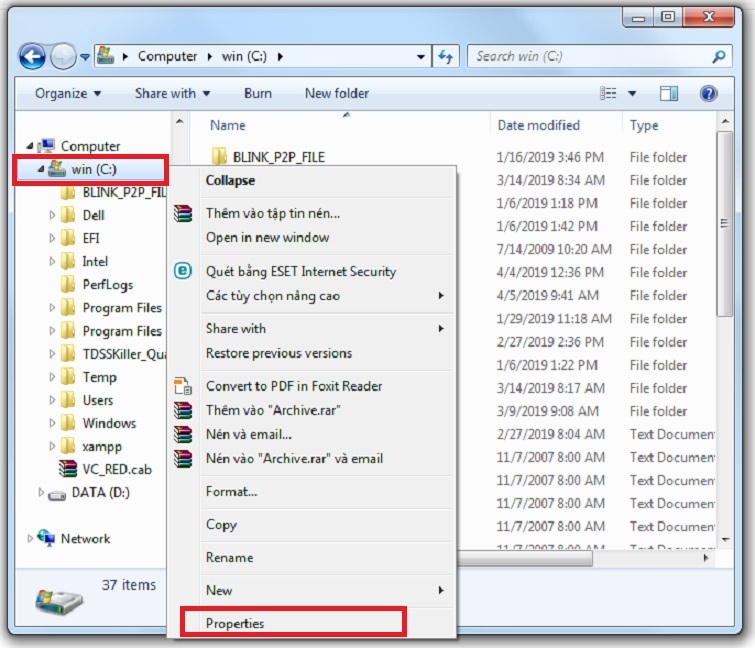This screenshot has height=648, width=755.
Task: Expand the Dell folder node
Action: pyautogui.click(x=52, y=215)
